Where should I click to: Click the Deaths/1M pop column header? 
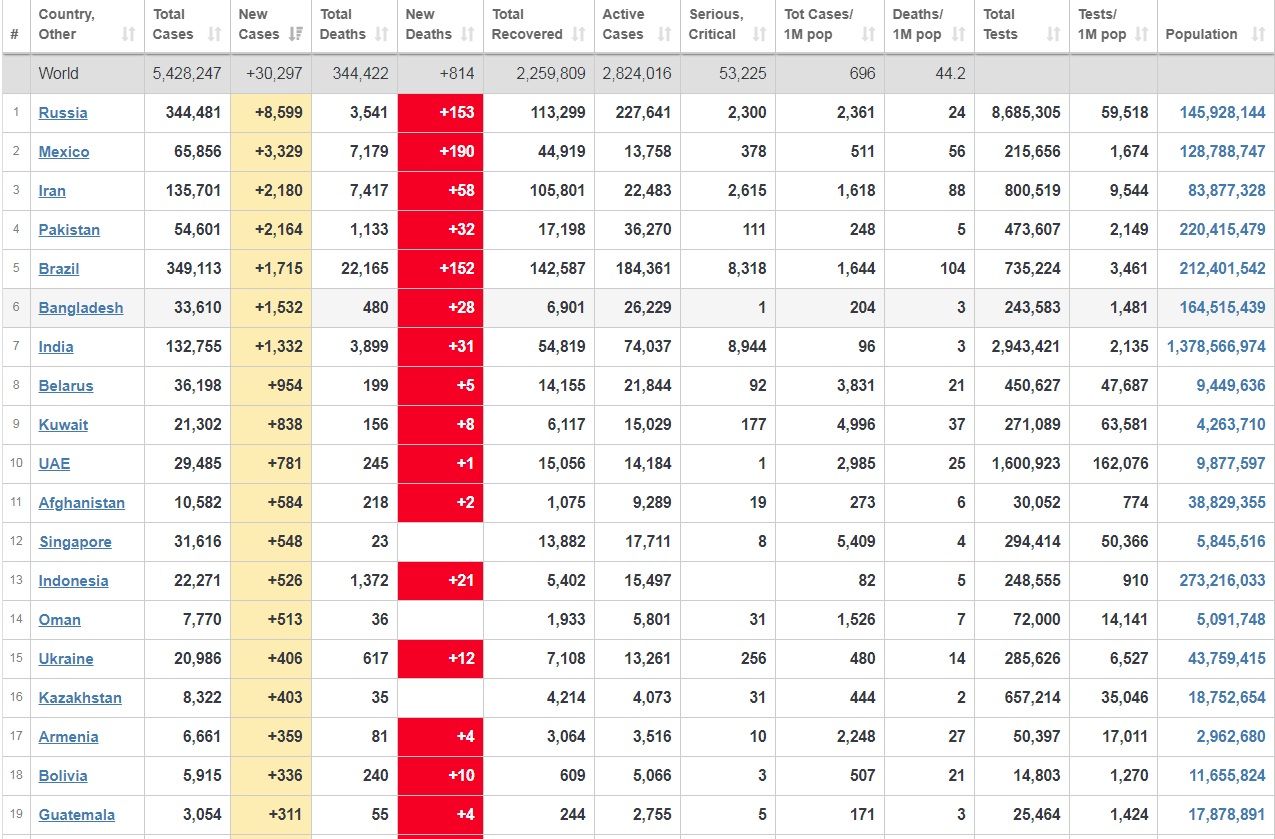coord(917,25)
